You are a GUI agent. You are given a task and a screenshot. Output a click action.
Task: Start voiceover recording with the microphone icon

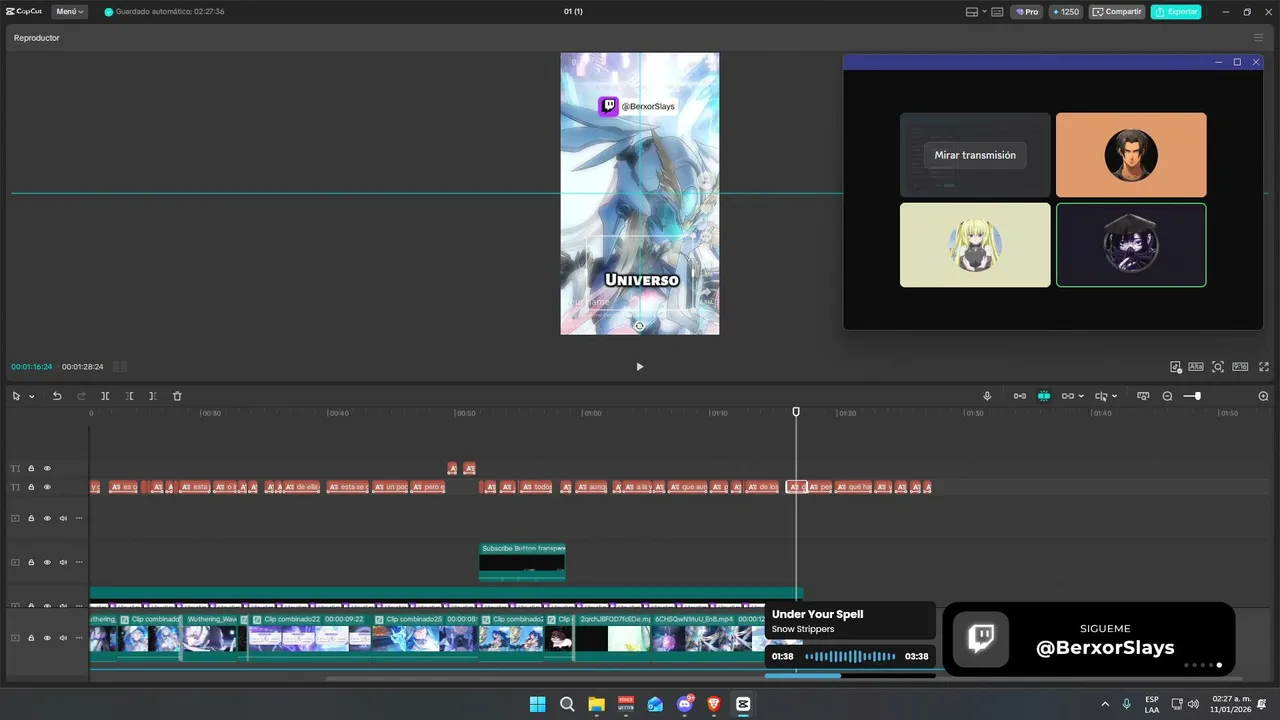(x=987, y=396)
